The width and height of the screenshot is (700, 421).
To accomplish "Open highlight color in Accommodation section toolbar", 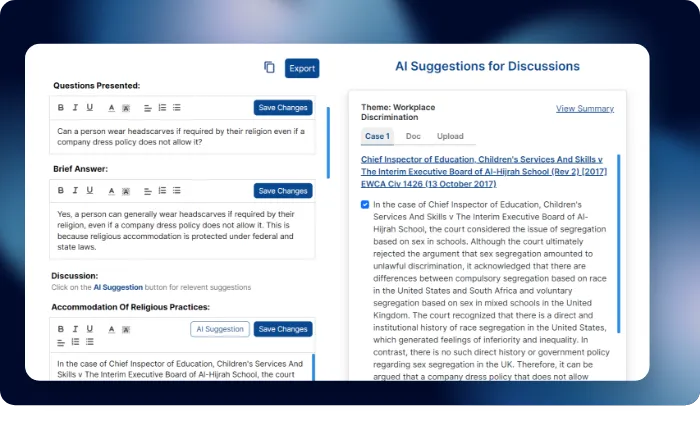I will click(126, 329).
